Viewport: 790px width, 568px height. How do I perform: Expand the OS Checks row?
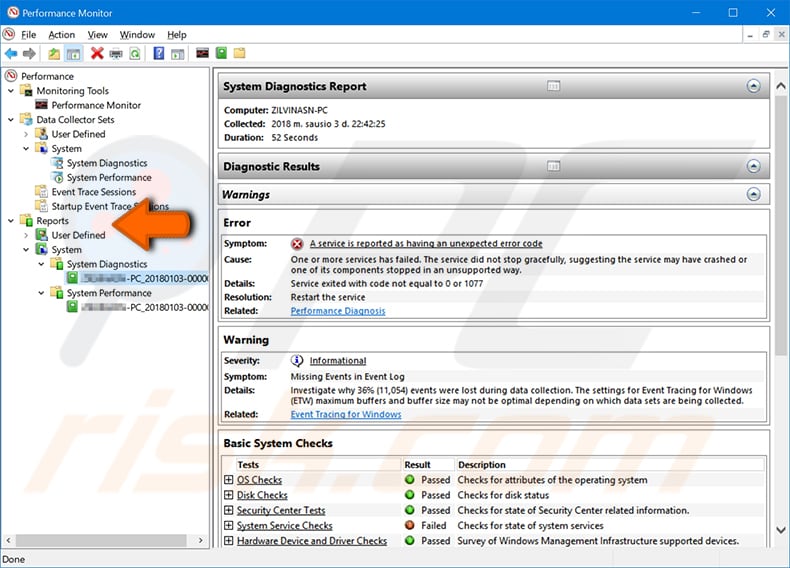229,480
